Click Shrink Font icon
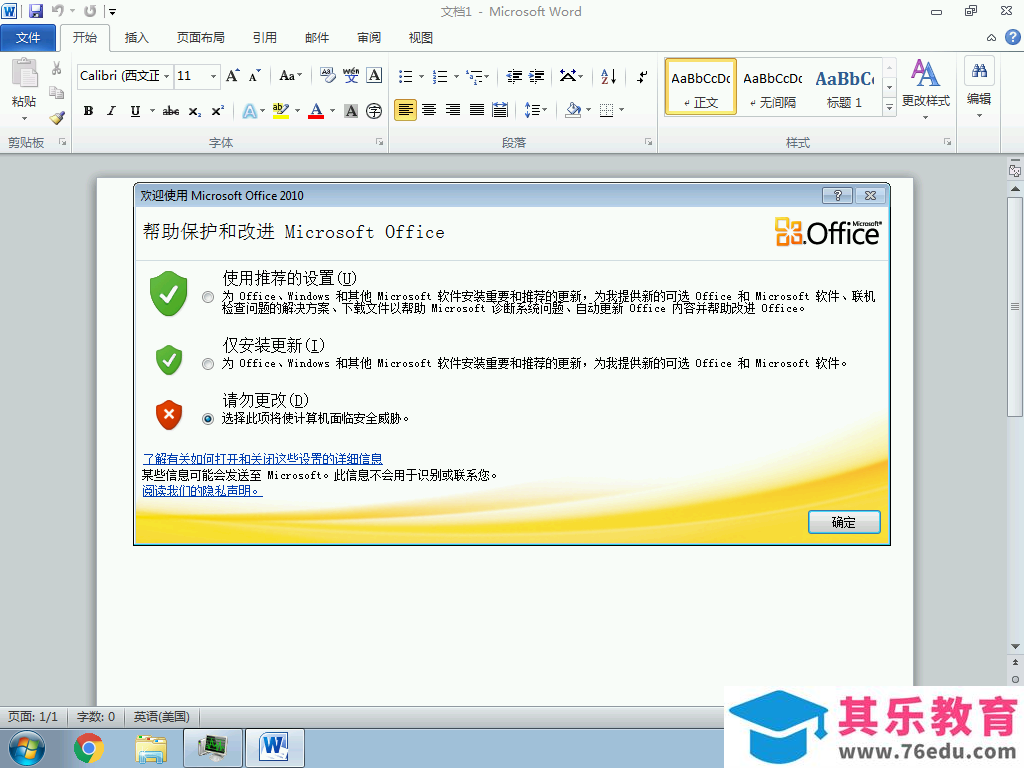Screen dimensions: 1024x768 pyautogui.click(x=255, y=76)
